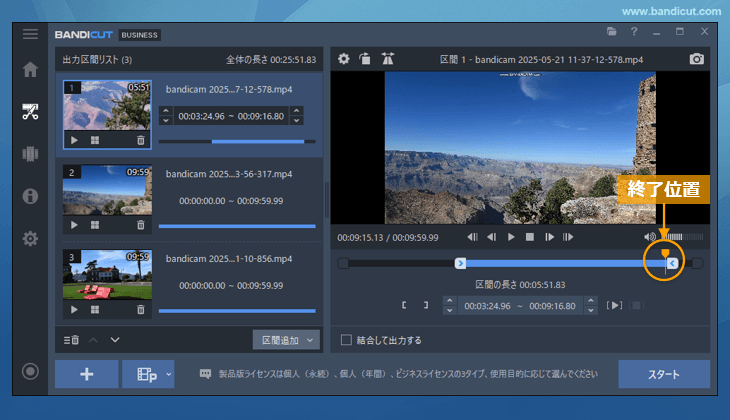The height and width of the screenshot is (420, 730).
Task: Open the Information sidebar icon
Action: 31,196
